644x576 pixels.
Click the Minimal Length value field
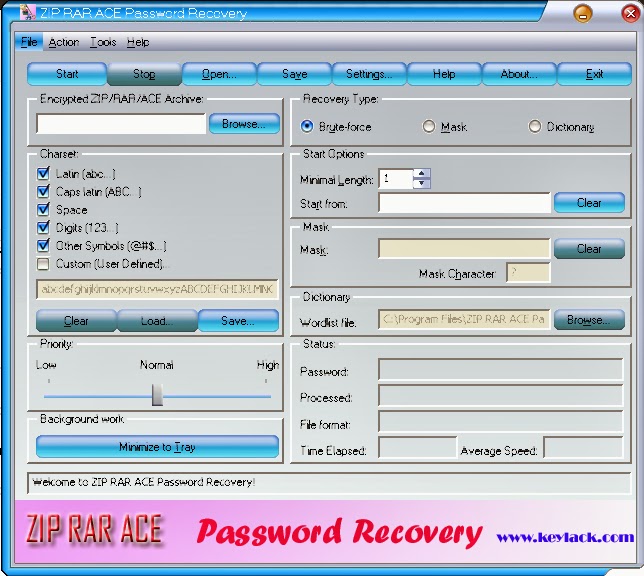[396, 179]
